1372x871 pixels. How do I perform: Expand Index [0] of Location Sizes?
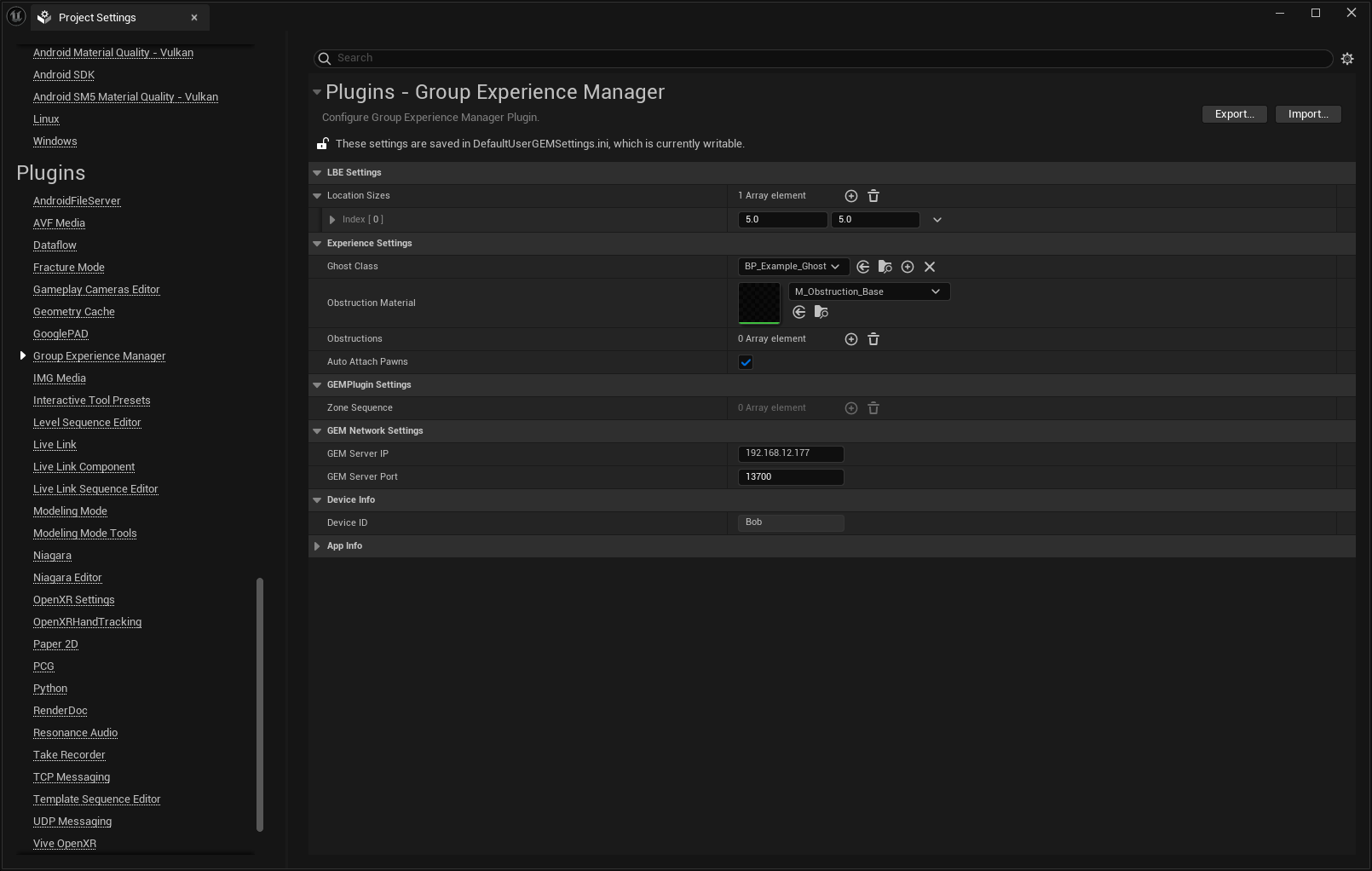pos(332,220)
